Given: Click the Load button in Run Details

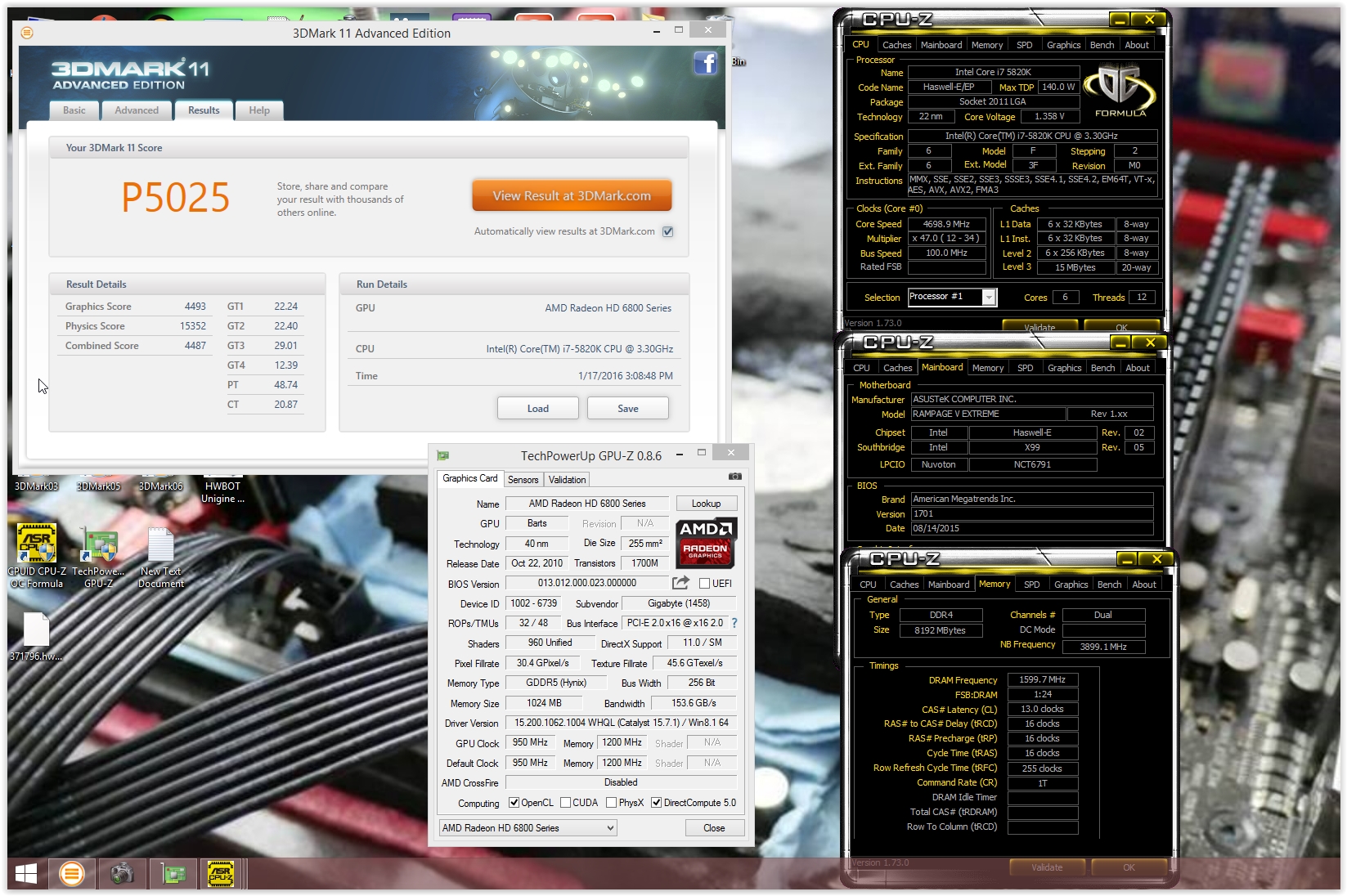Looking at the screenshot, I should pyautogui.click(x=538, y=408).
